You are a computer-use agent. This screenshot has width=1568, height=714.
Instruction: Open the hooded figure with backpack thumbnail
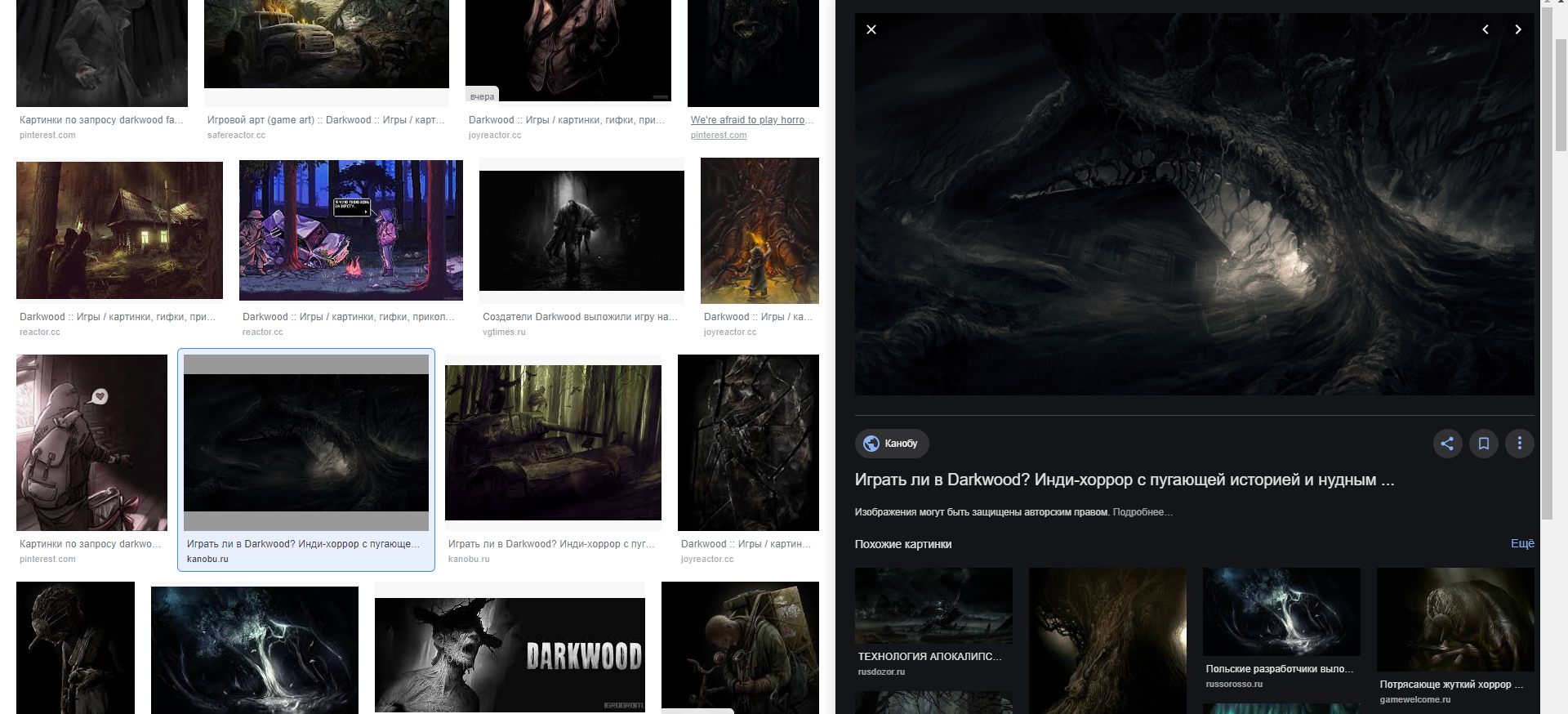(91, 443)
